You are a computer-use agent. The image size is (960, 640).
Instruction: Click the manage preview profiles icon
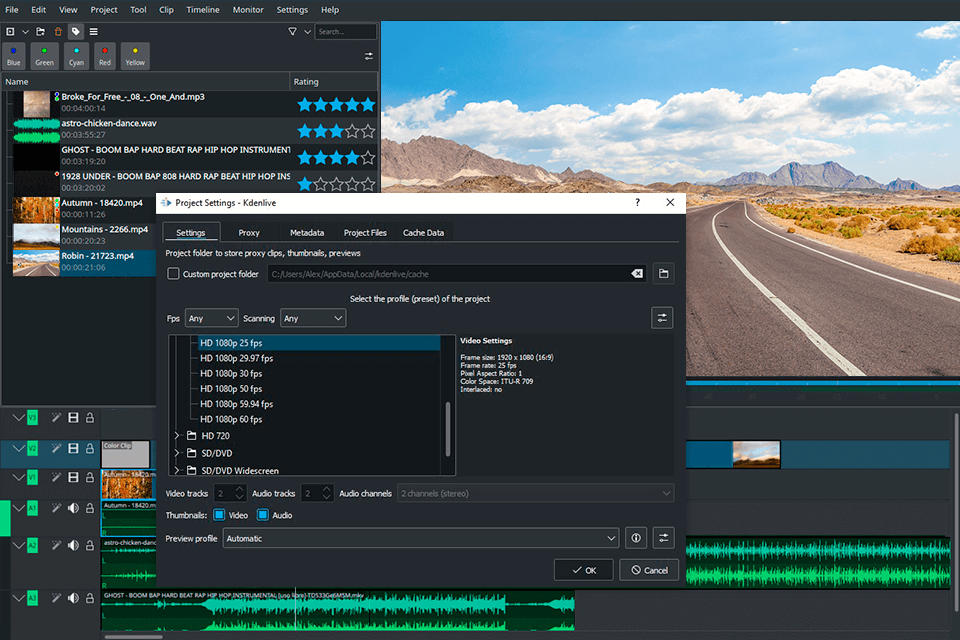(664, 538)
